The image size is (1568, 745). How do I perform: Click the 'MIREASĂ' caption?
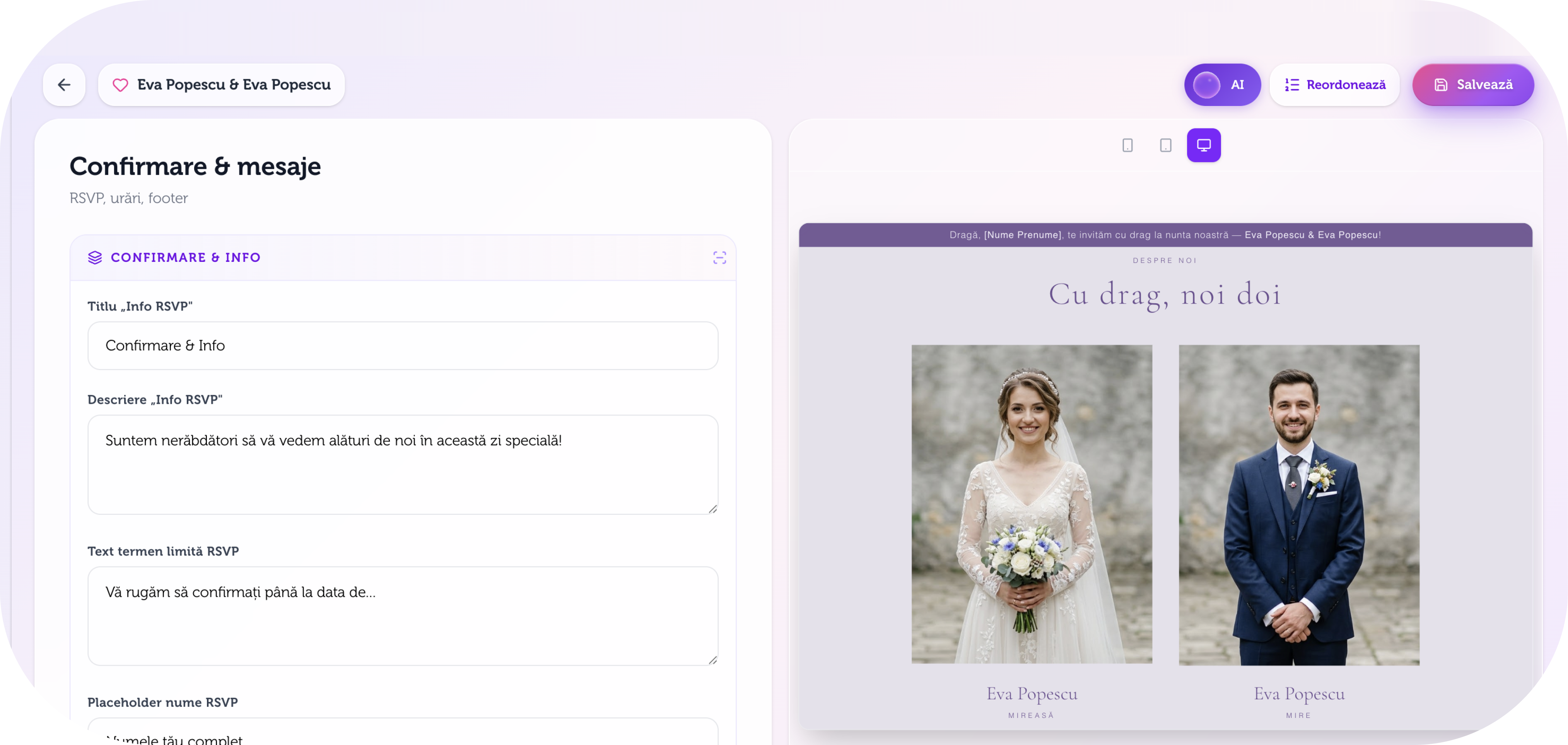[x=1031, y=715]
